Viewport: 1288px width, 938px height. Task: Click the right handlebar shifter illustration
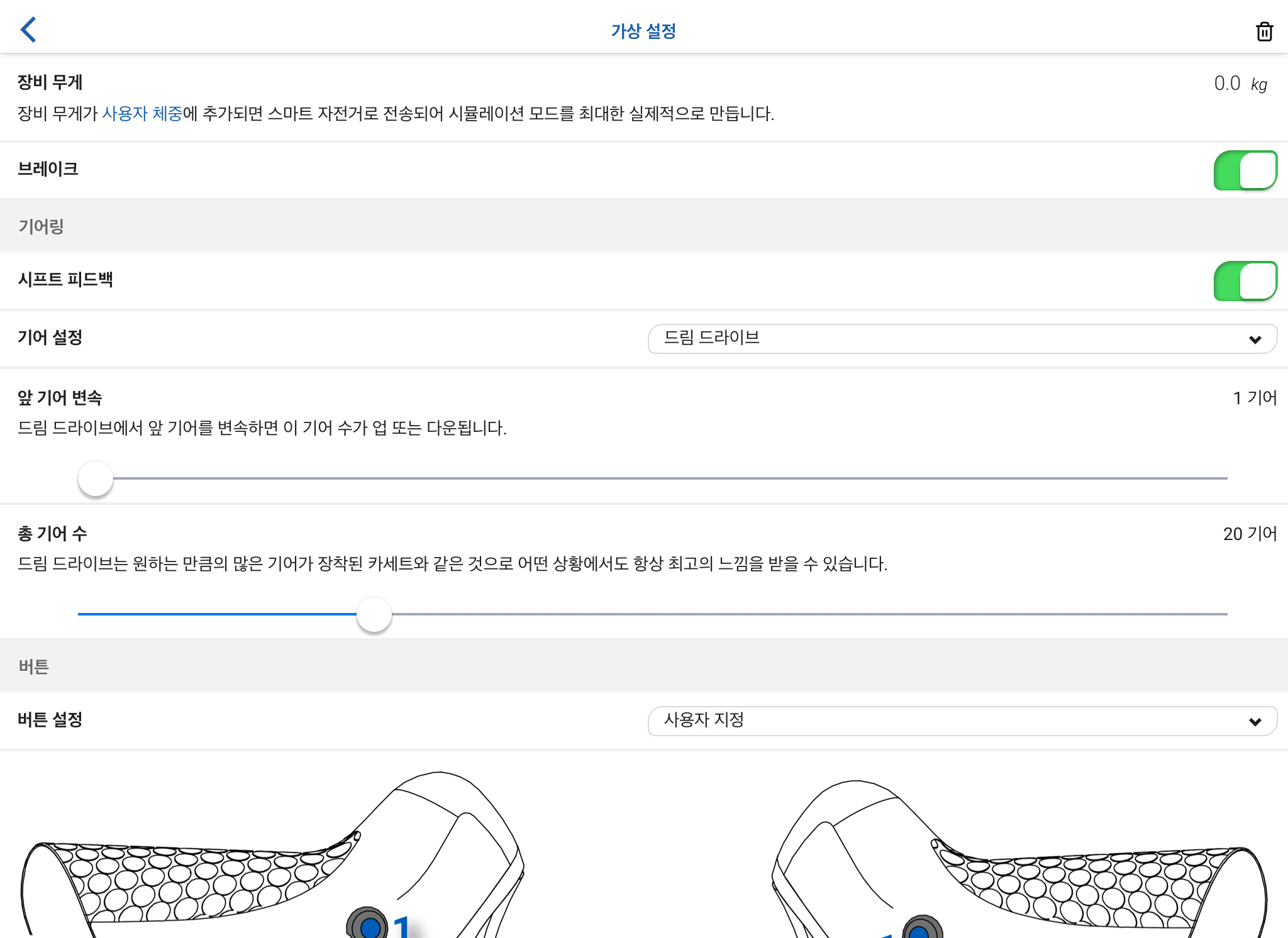click(x=1019, y=859)
